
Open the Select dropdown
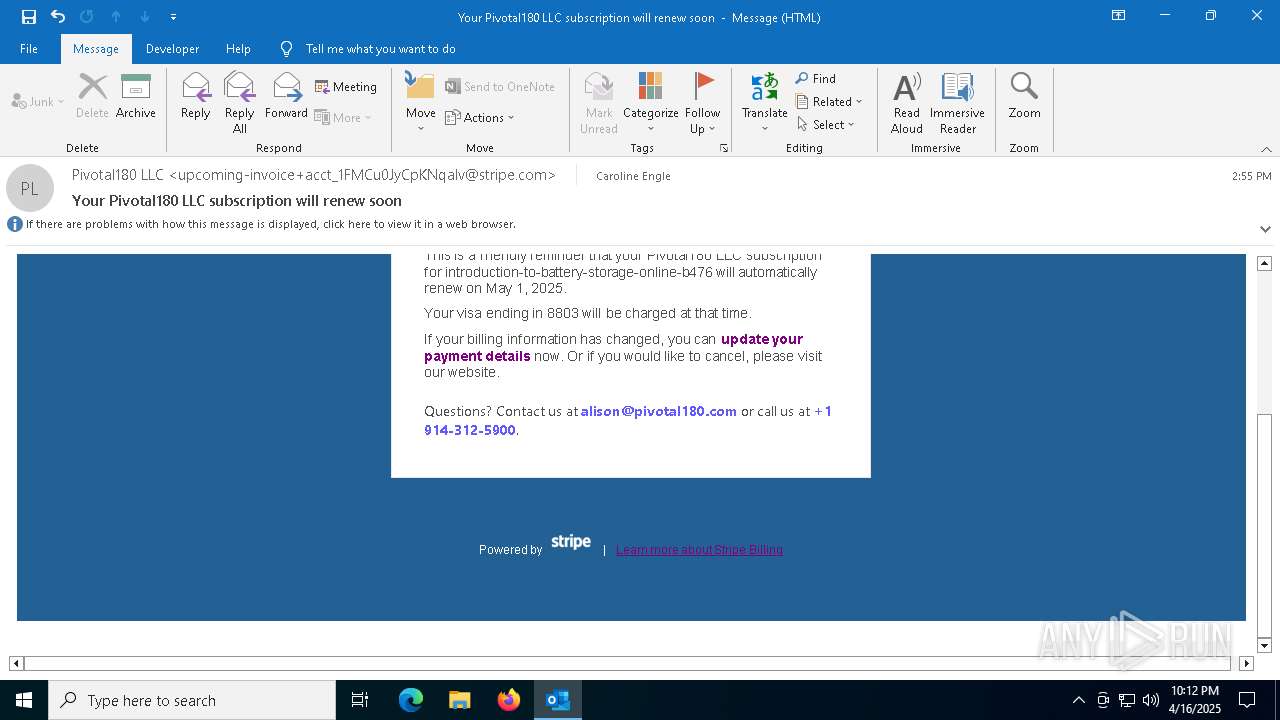click(826, 124)
